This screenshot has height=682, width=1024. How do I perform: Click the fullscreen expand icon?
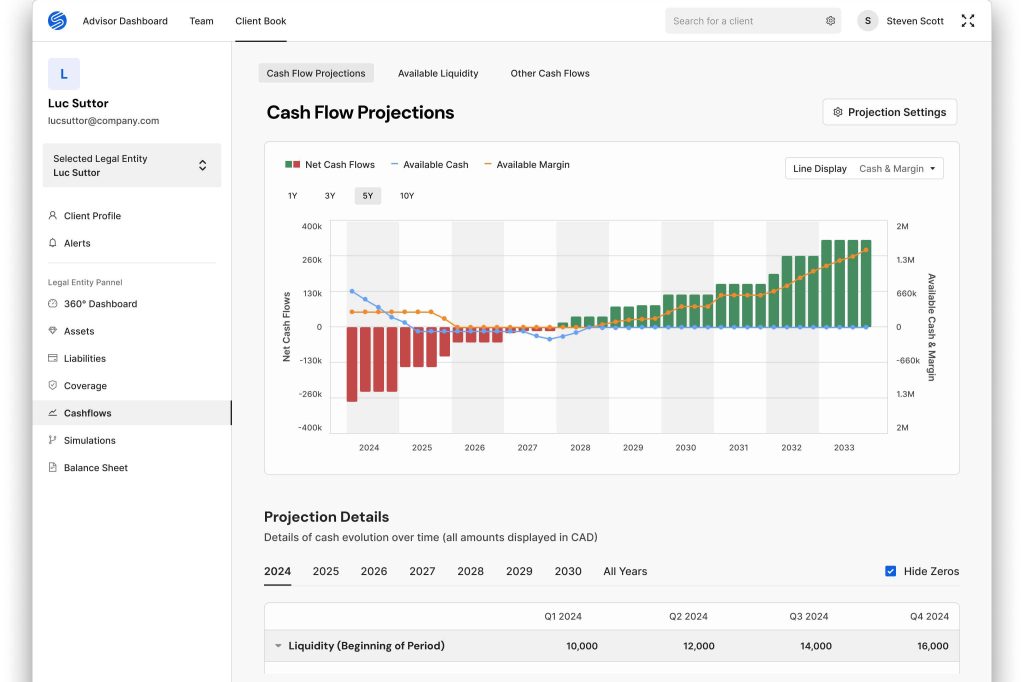968,21
